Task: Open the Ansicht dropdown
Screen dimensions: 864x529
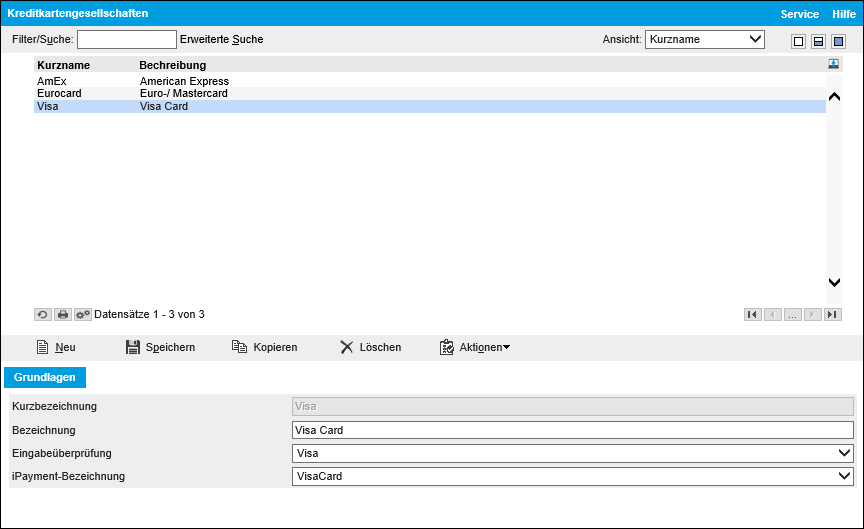Action: pos(704,40)
